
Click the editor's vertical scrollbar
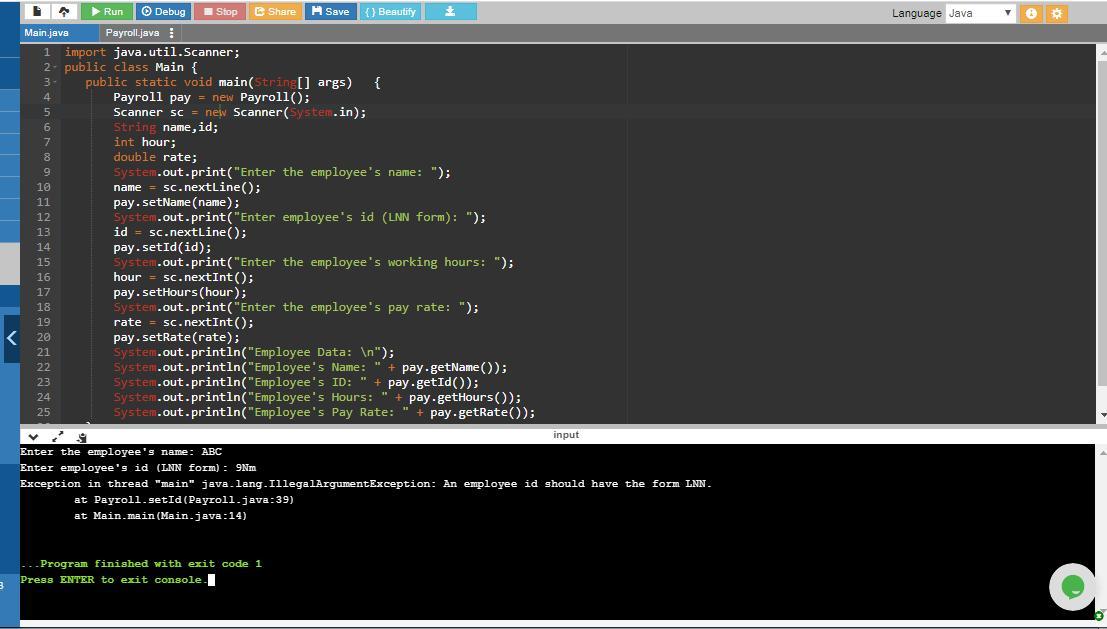point(1101,220)
